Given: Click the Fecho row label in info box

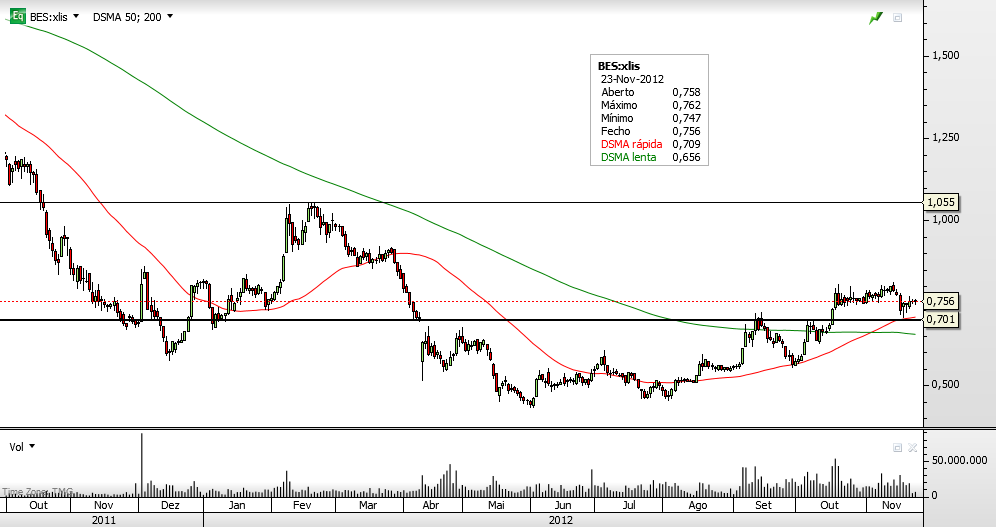Looking at the screenshot, I should click(616, 131).
